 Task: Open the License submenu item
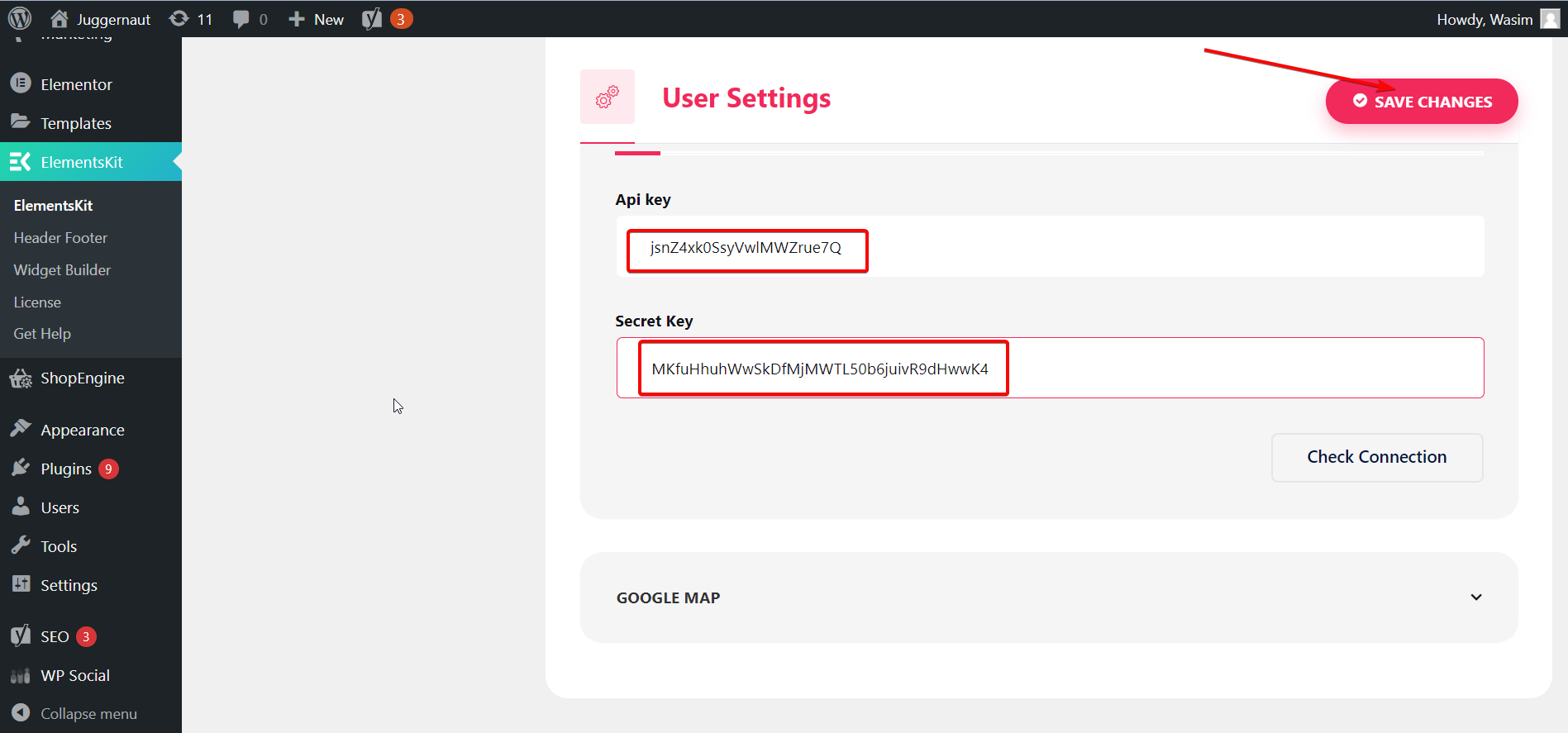pyautogui.click(x=37, y=302)
